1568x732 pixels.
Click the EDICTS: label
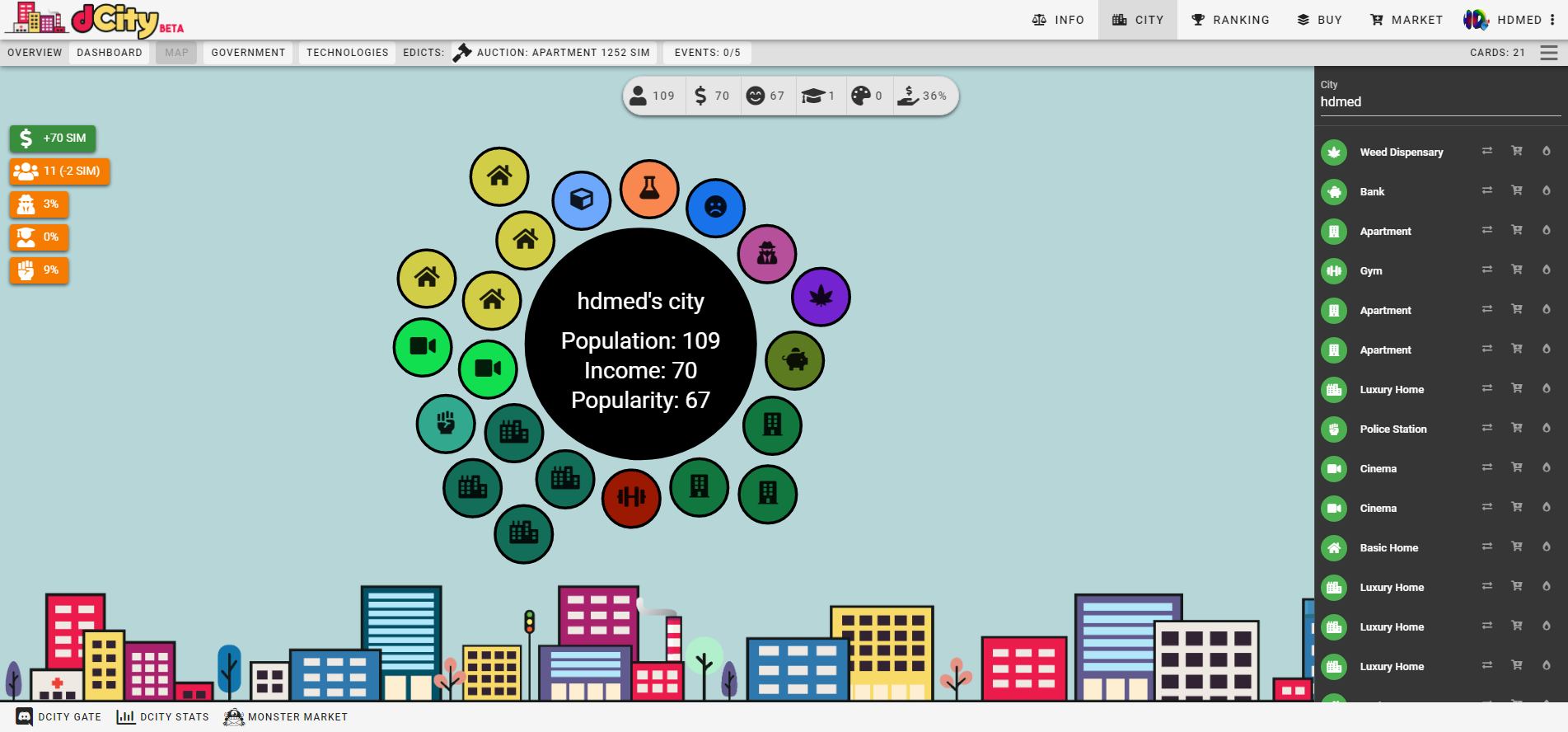[424, 53]
